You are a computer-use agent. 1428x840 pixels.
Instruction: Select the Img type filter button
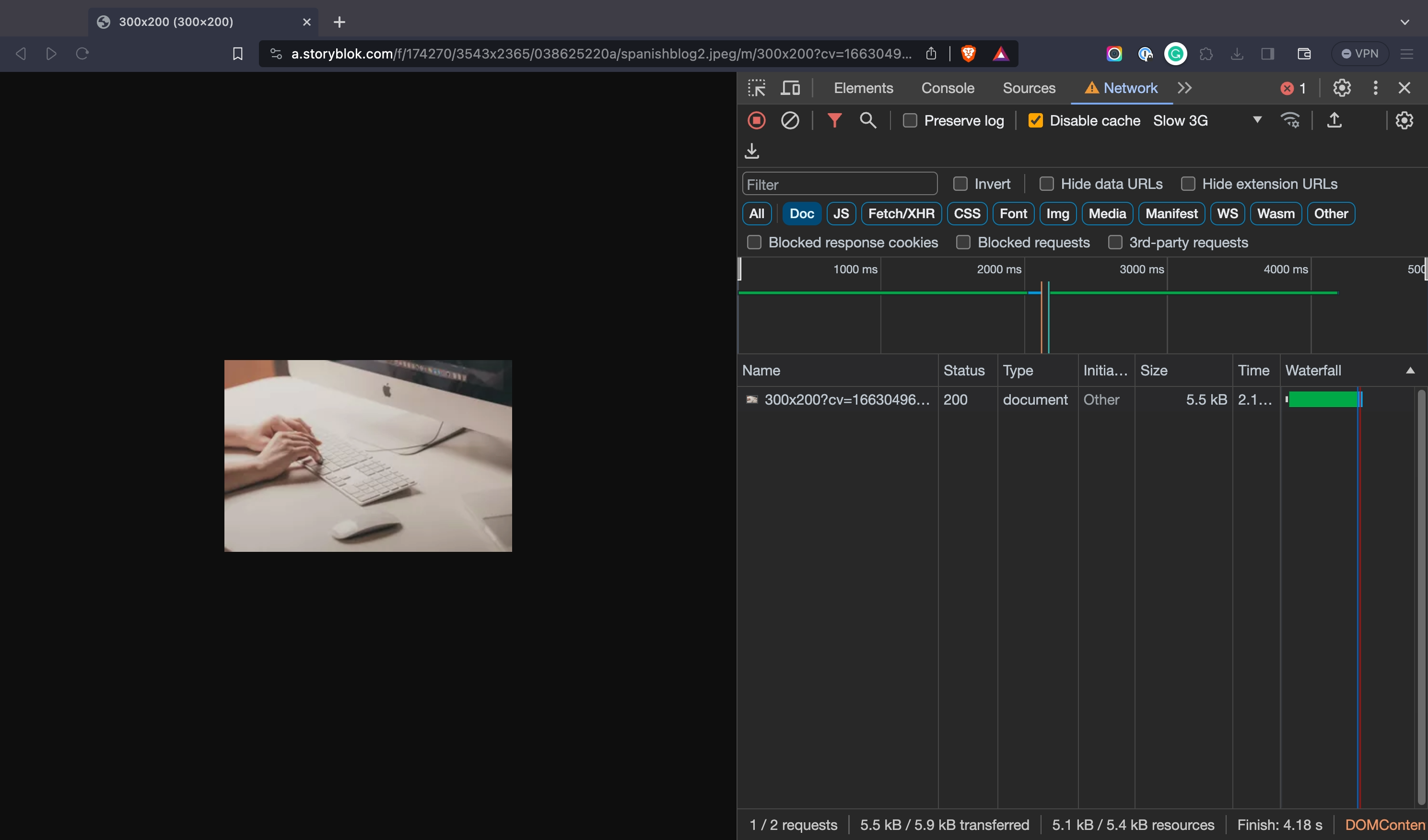1057,213
